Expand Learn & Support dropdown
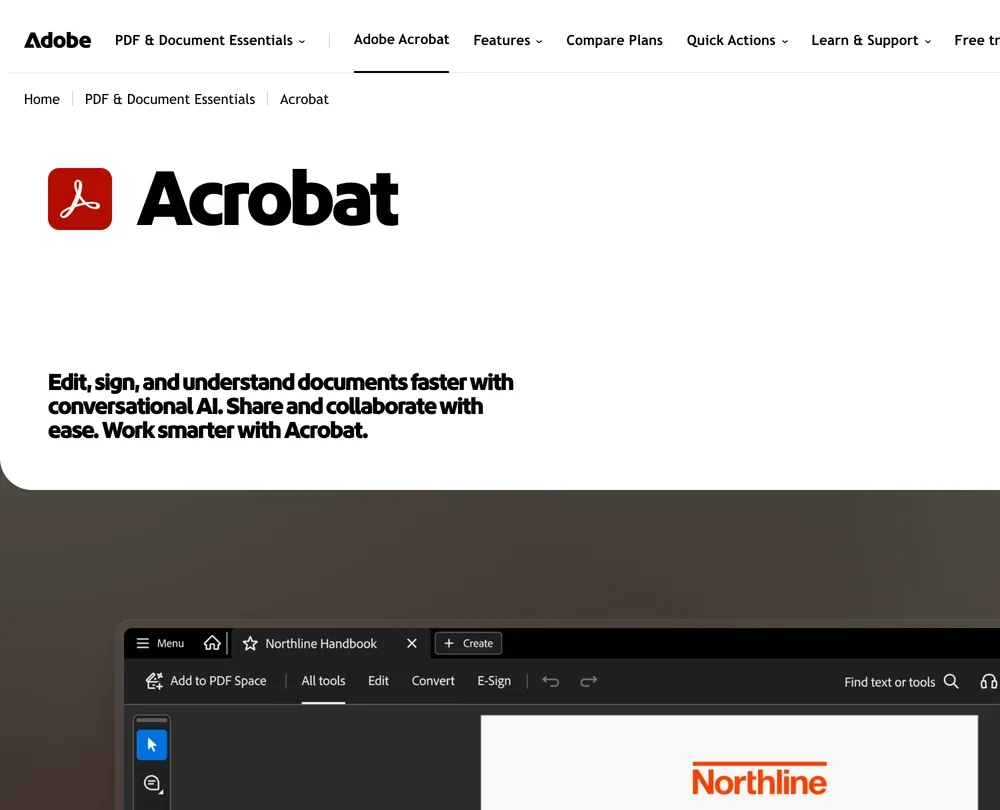This screenshot has height=810, width=1000. point(871,40)
